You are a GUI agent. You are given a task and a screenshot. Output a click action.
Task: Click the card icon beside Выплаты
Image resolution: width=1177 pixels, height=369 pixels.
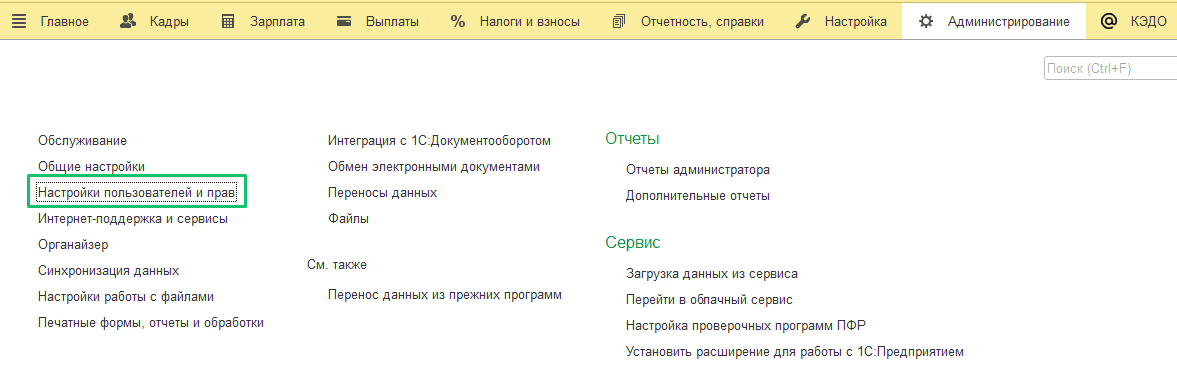pyautogui.click(x=345, y=22)
